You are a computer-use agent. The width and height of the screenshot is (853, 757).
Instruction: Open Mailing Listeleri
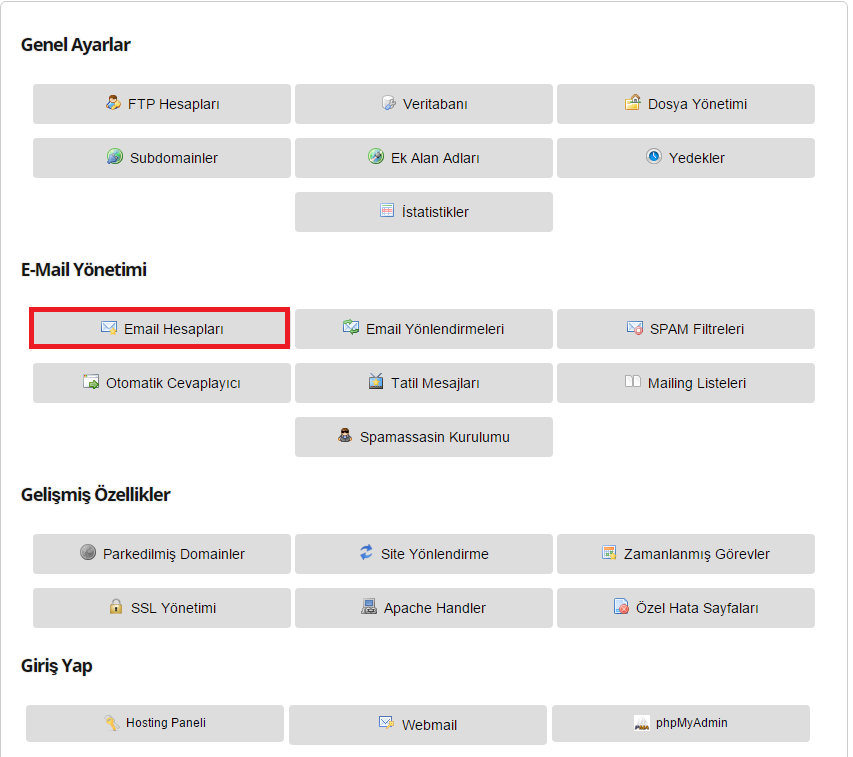point(686,383)
